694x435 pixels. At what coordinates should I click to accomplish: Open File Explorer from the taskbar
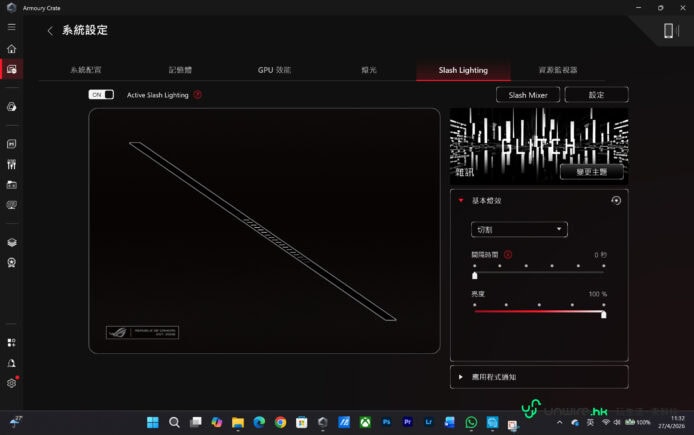click(x=238, y=423)
